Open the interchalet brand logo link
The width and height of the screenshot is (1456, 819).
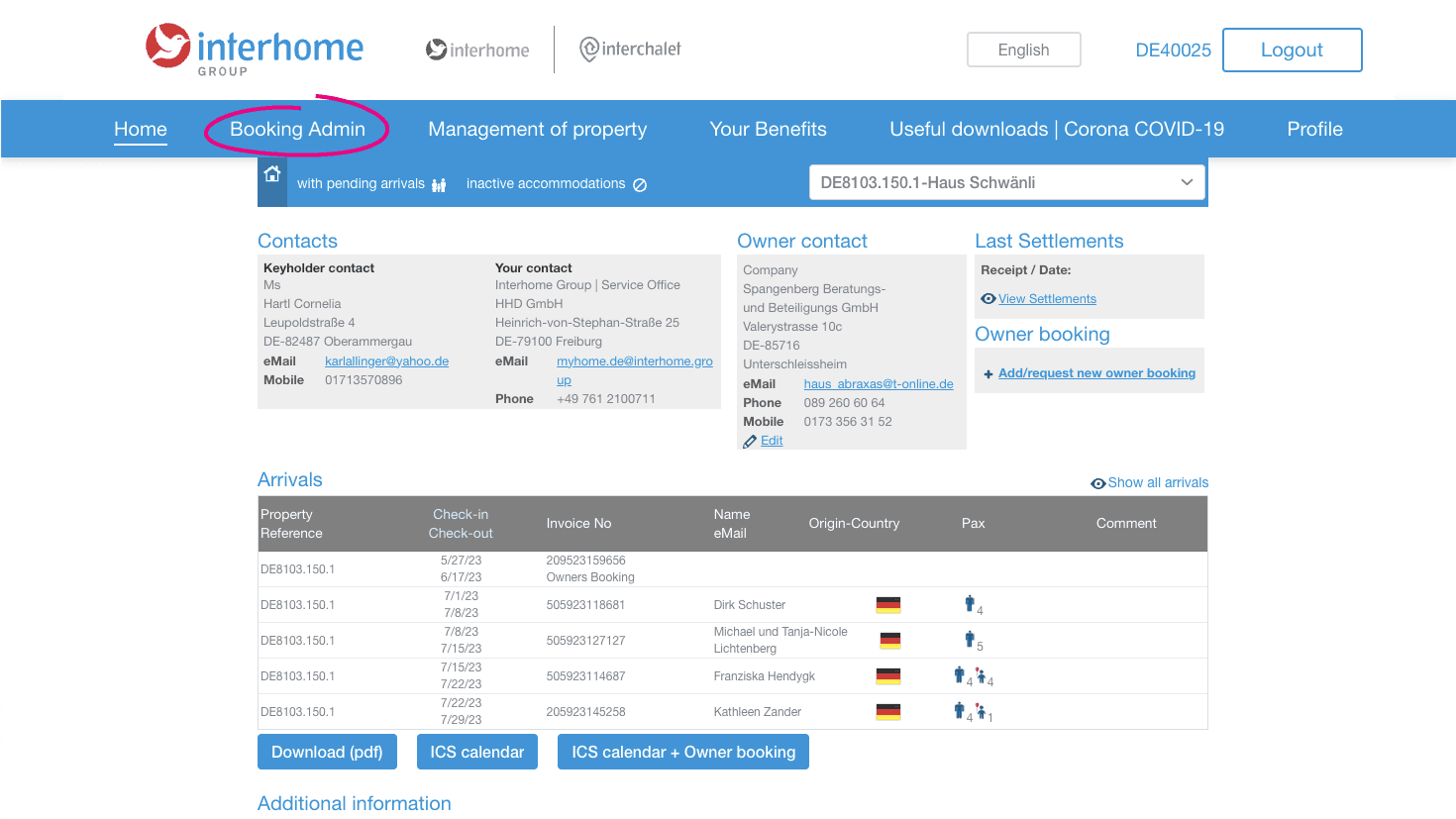[x=630, y=49]
